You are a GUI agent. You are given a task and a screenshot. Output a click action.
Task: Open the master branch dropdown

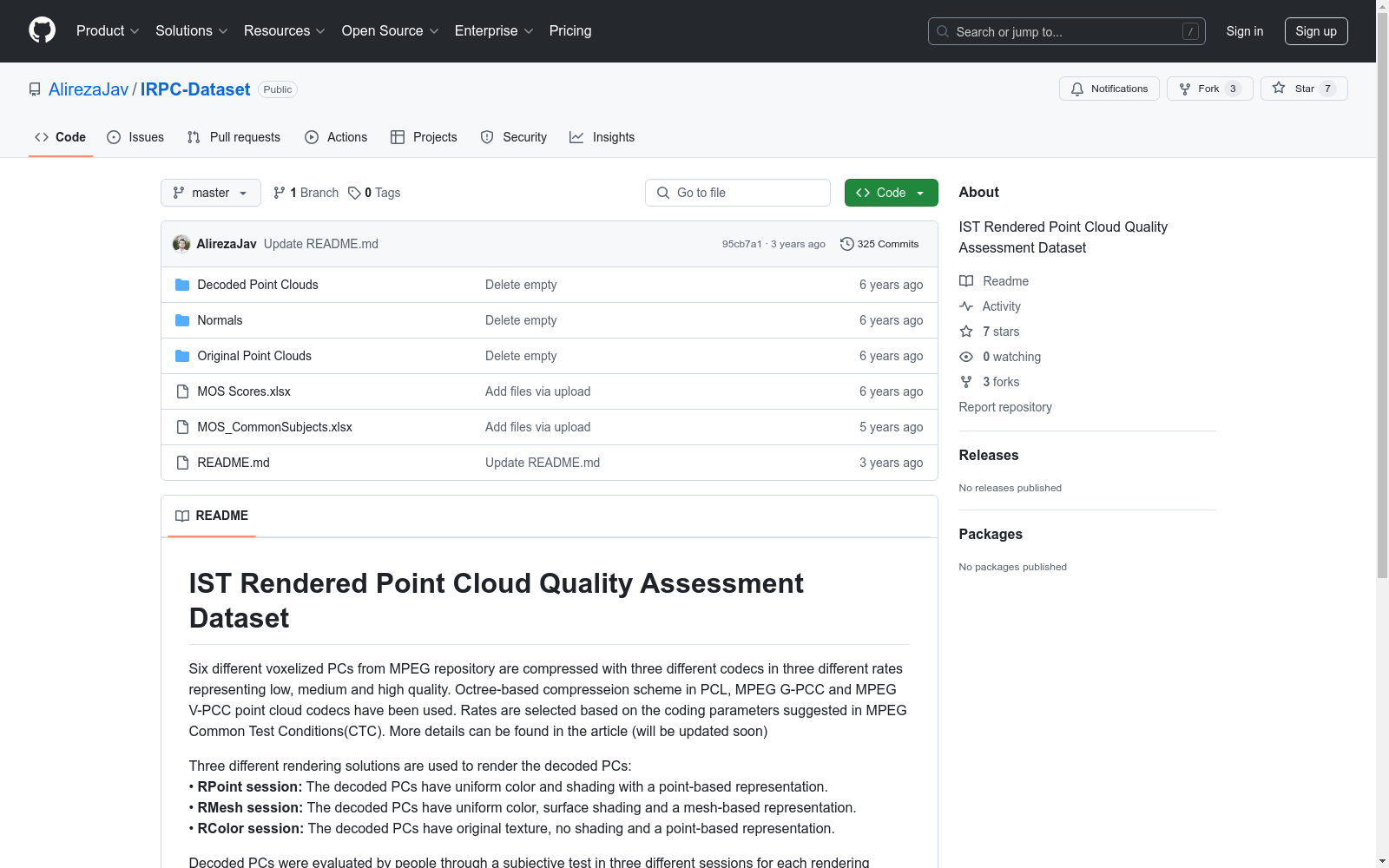[211, 193]
